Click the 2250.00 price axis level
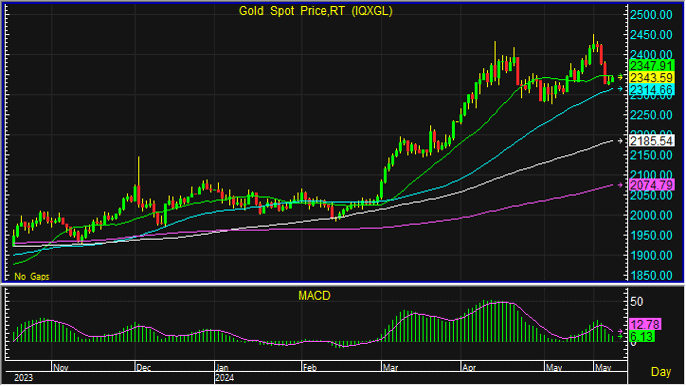Screen dimensions: 686x386 651,115
